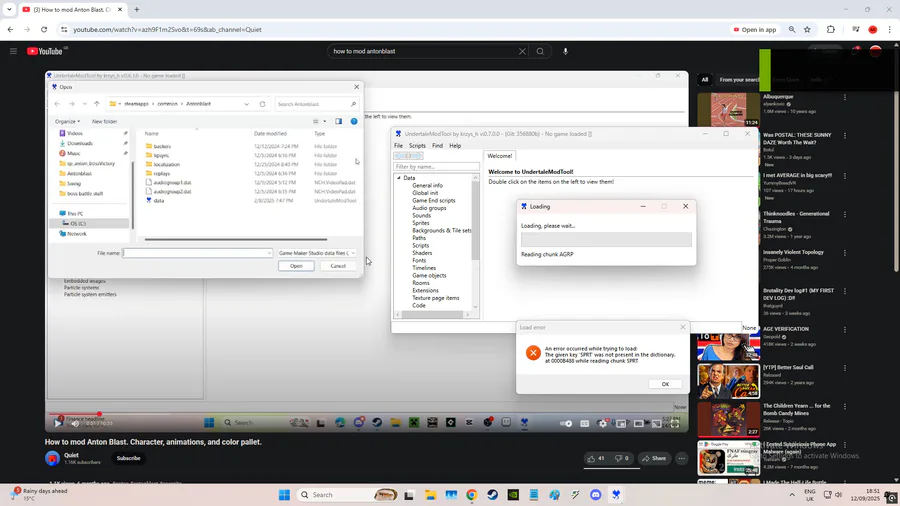This screenshot has height=506, width=900.
Task: Open the menu for the Albuquerque video
Action: coord(845,98)
